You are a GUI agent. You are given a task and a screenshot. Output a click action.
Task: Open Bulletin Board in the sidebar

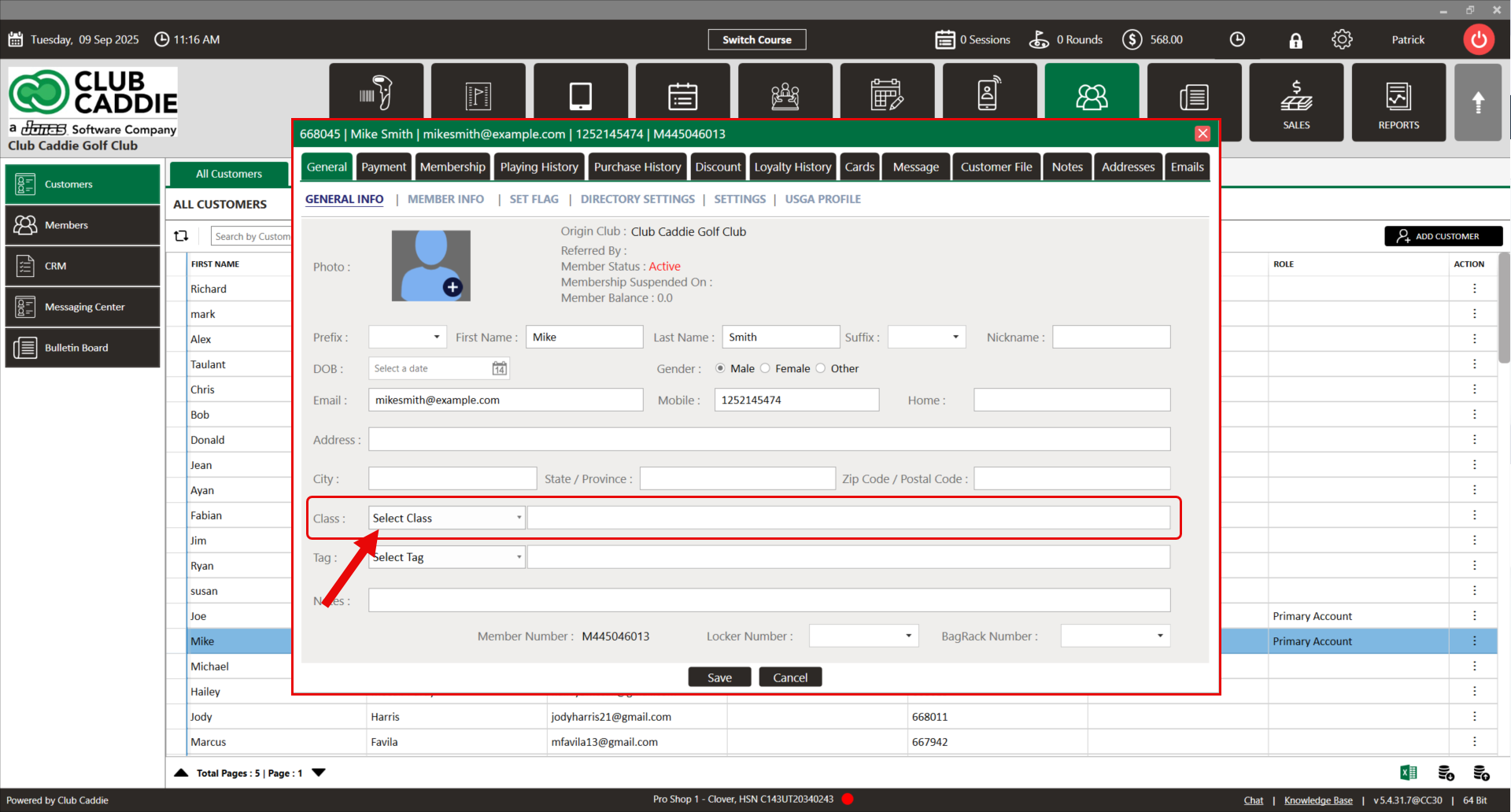click(83, 348)
